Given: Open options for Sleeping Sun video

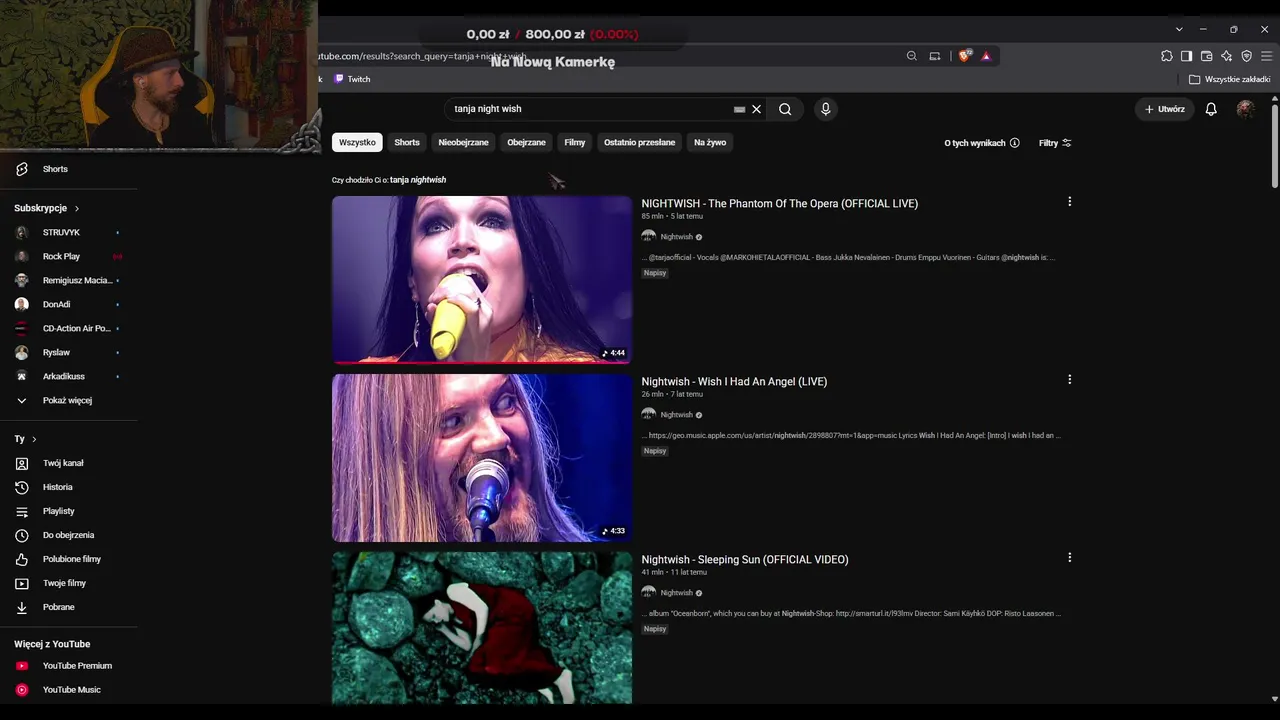Looking at the screenshot, I should [1069, 558].
